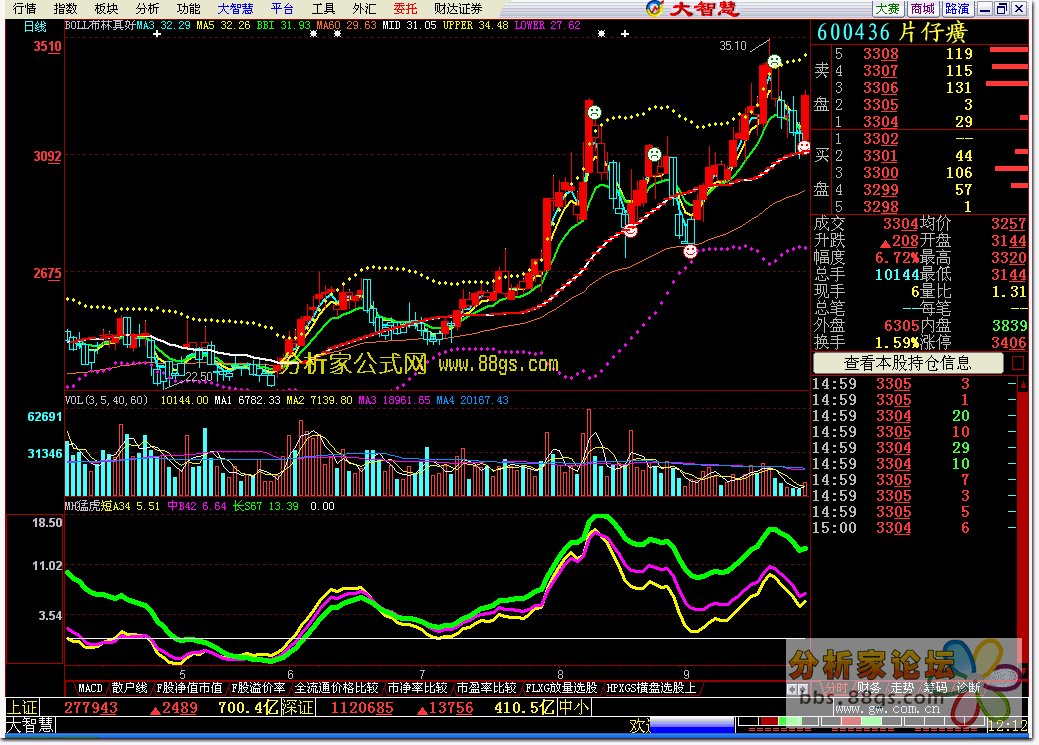The image size is (1039, 745).
Task: Switch to the F股净值市值 tab
Action: click(190, 688)
